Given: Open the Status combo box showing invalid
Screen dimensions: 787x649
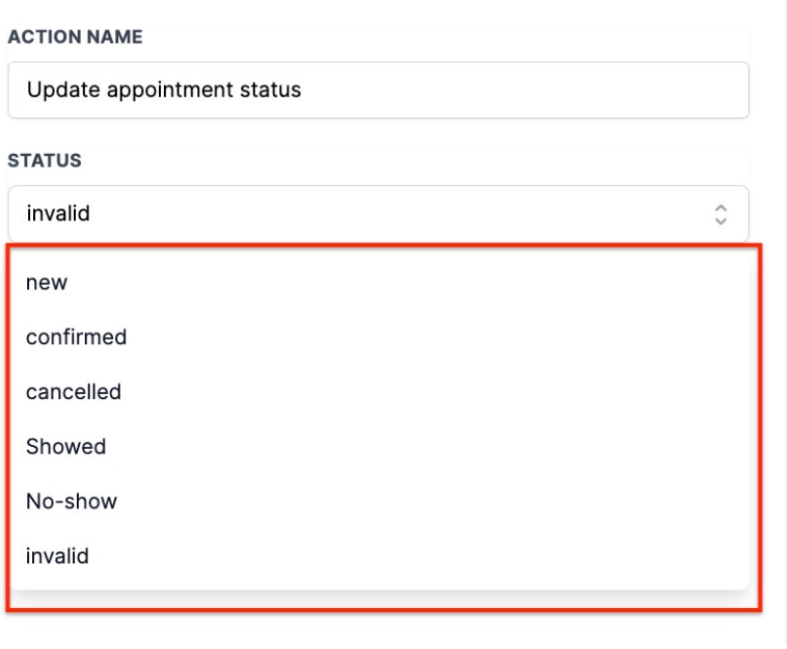Looking at the screenshot, I should [x=377, y=213].
